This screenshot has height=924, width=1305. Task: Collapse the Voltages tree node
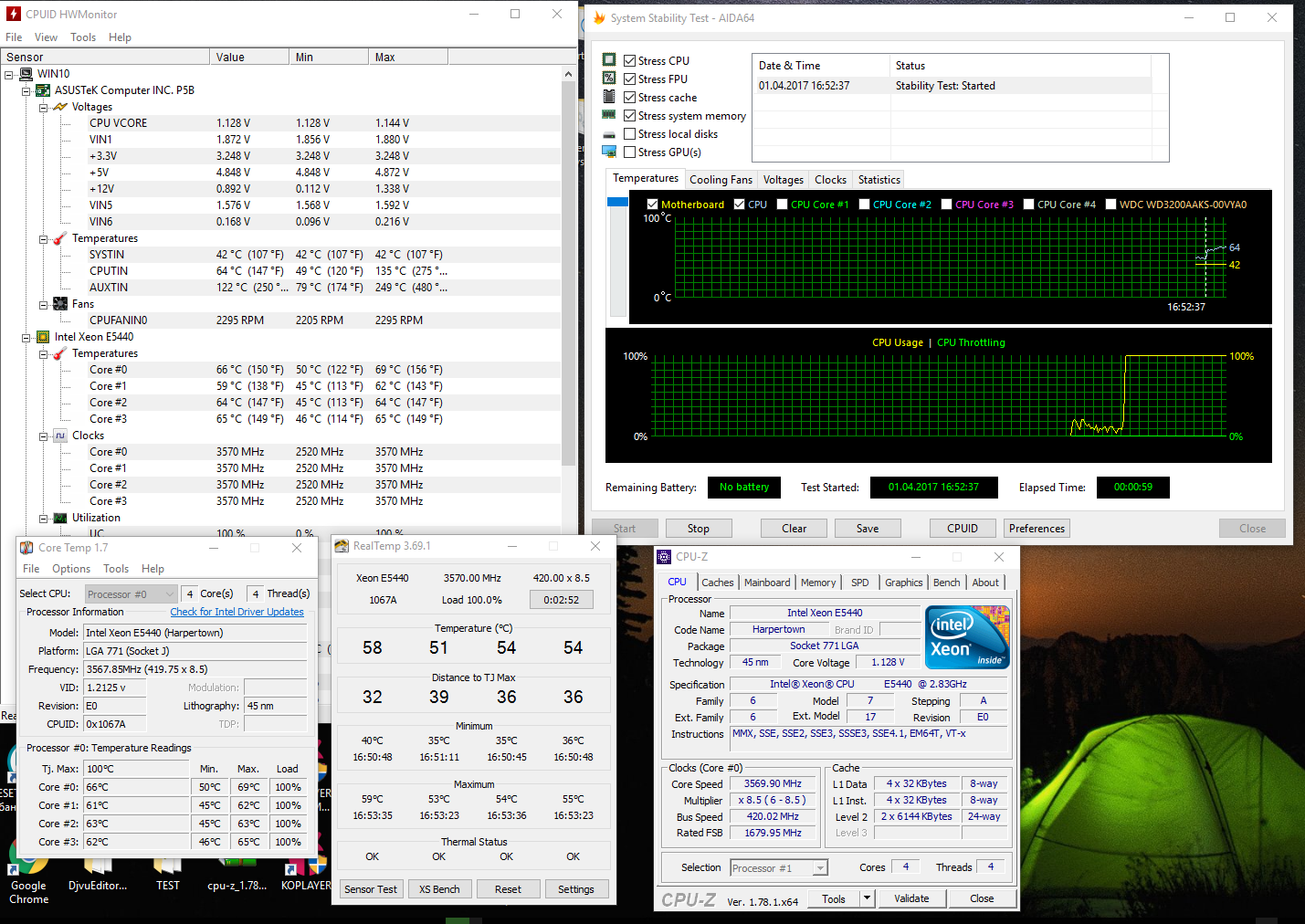pyautogui.click(x=44, y=107)
